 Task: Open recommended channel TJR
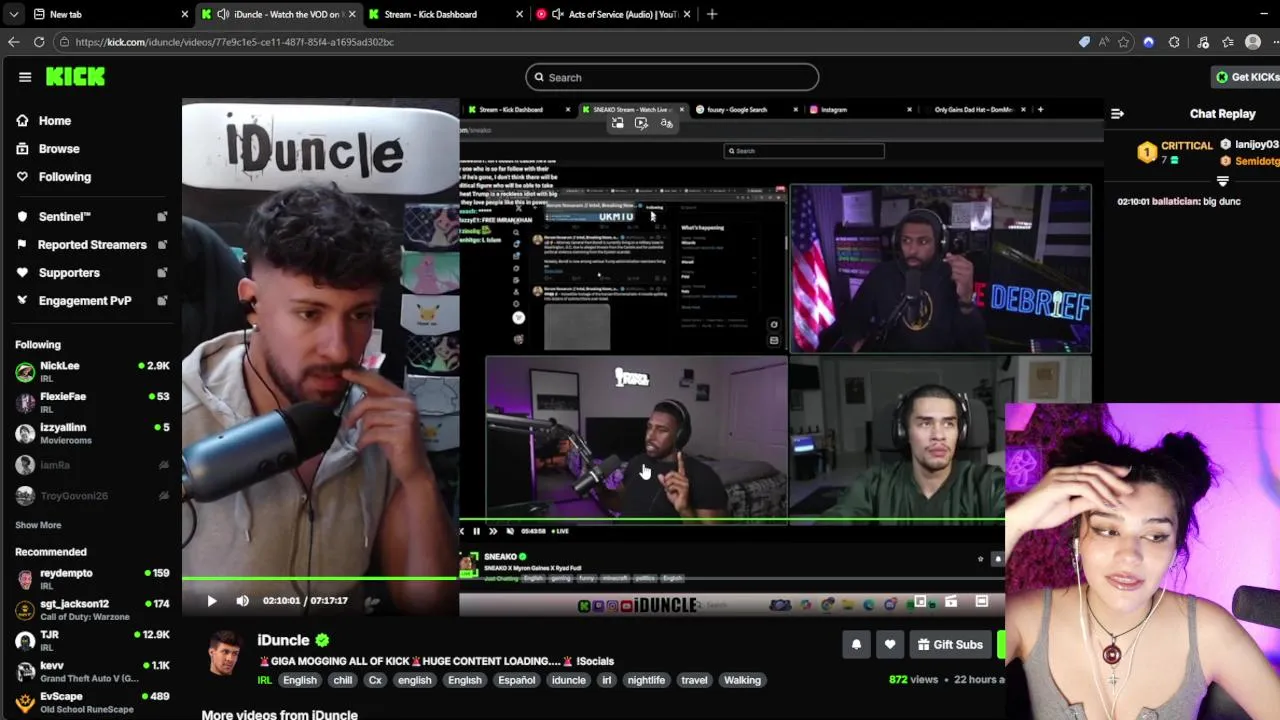pos(91,641)
